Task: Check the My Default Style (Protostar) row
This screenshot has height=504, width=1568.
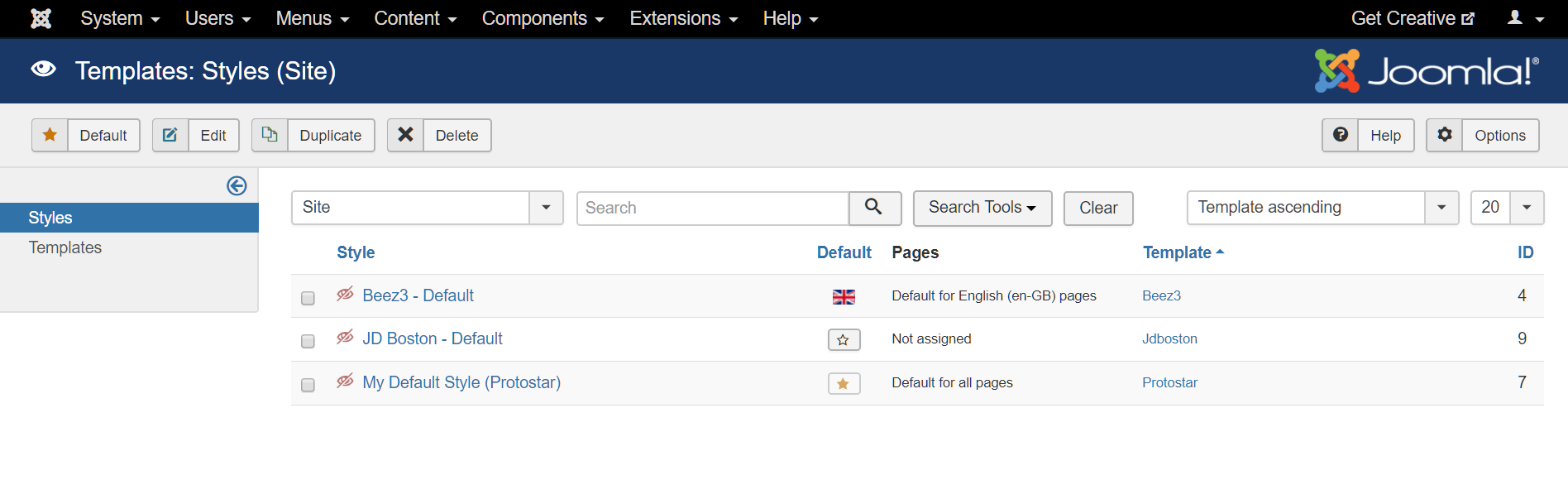Action: pos(308,385)
